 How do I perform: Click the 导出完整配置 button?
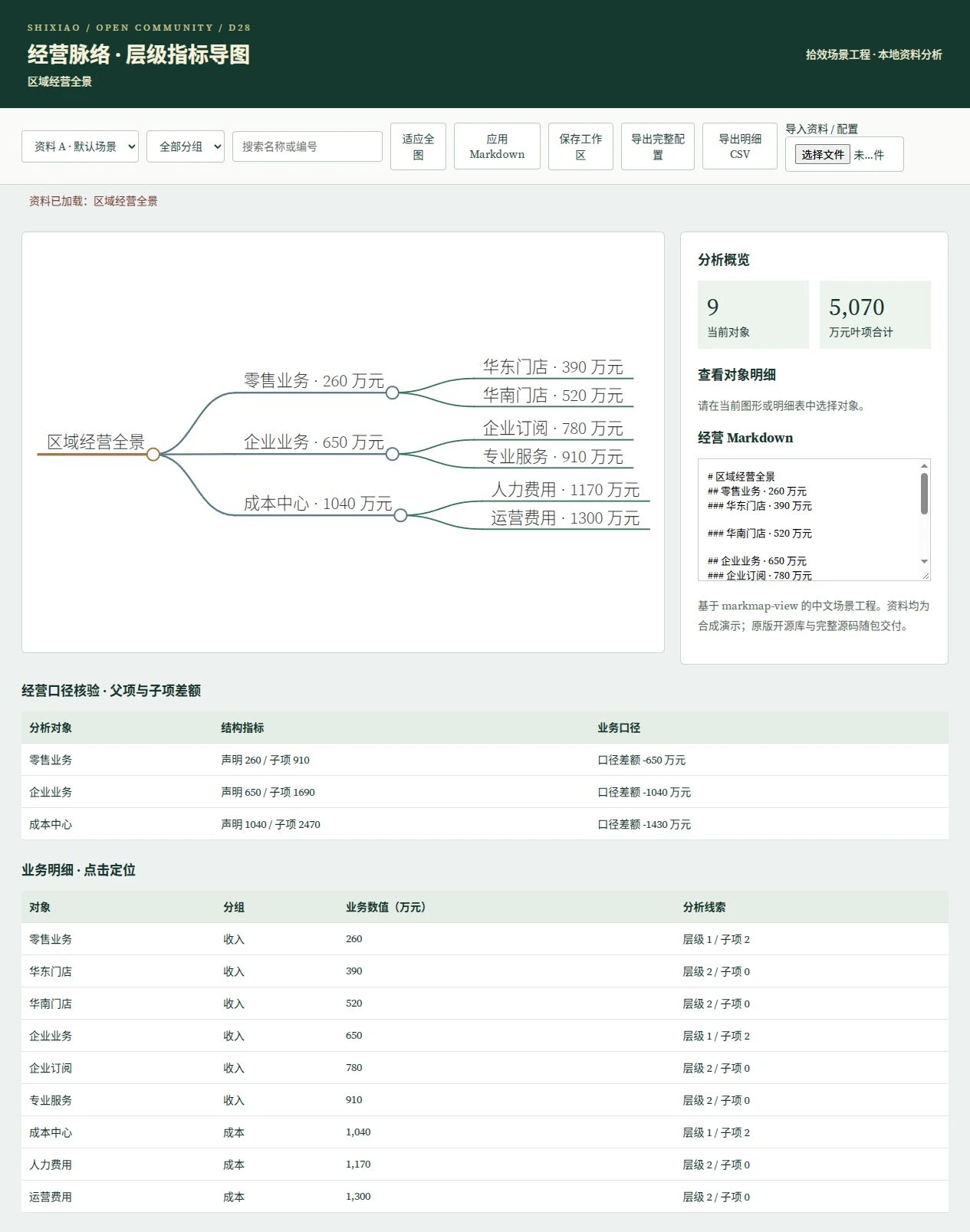point(658,146)
